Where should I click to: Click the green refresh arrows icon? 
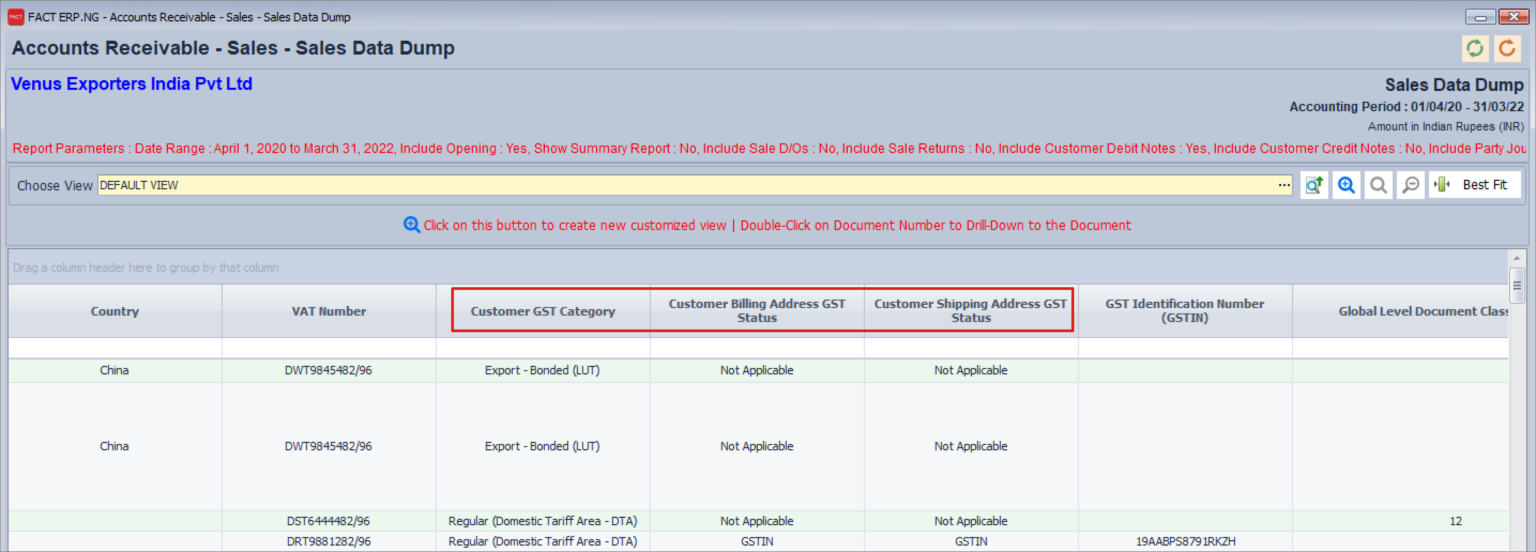coord(1474,48)
